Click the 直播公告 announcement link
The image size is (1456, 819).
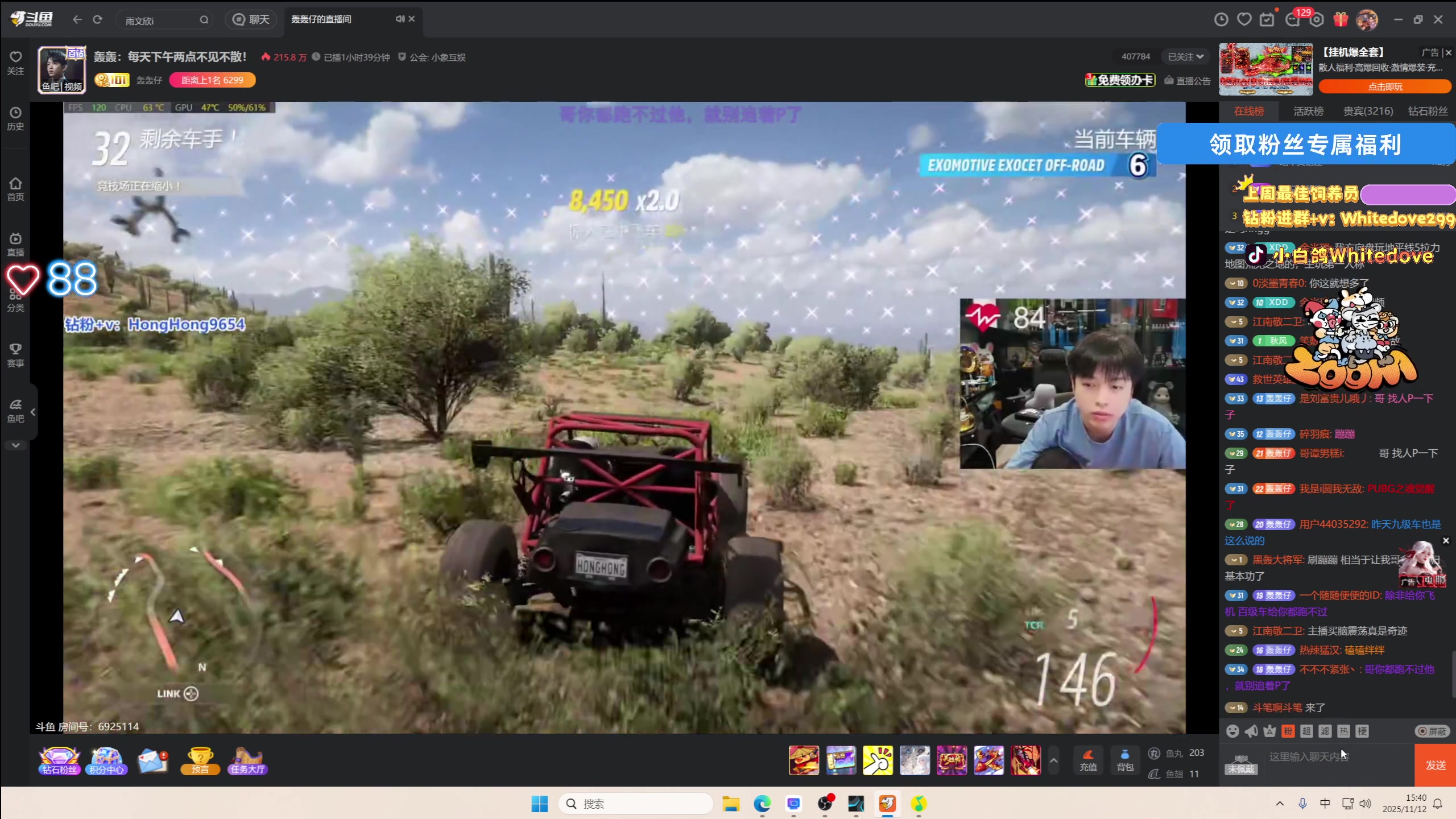click(x=1188, y=81)
